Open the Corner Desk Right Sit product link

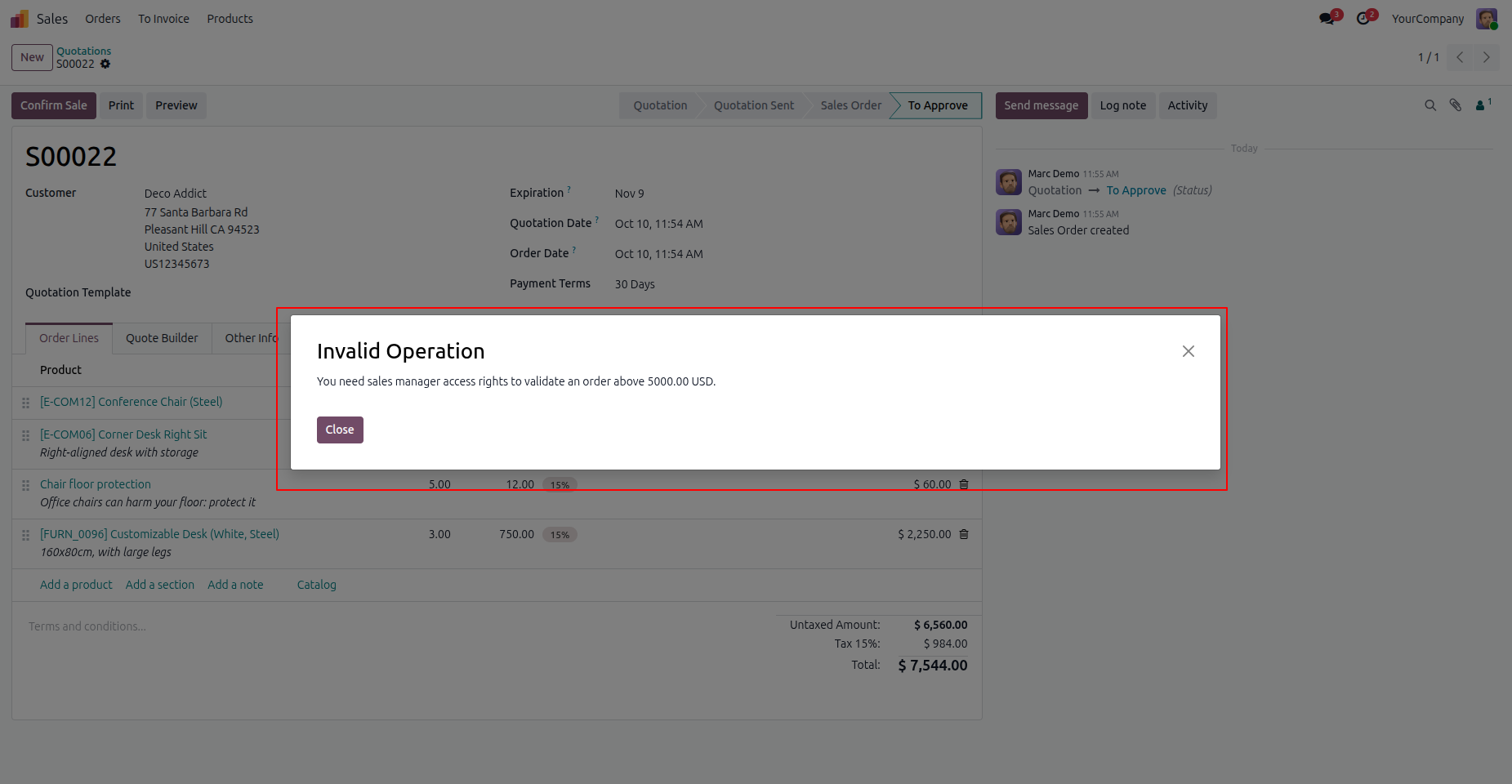click(x=123, y=434)
